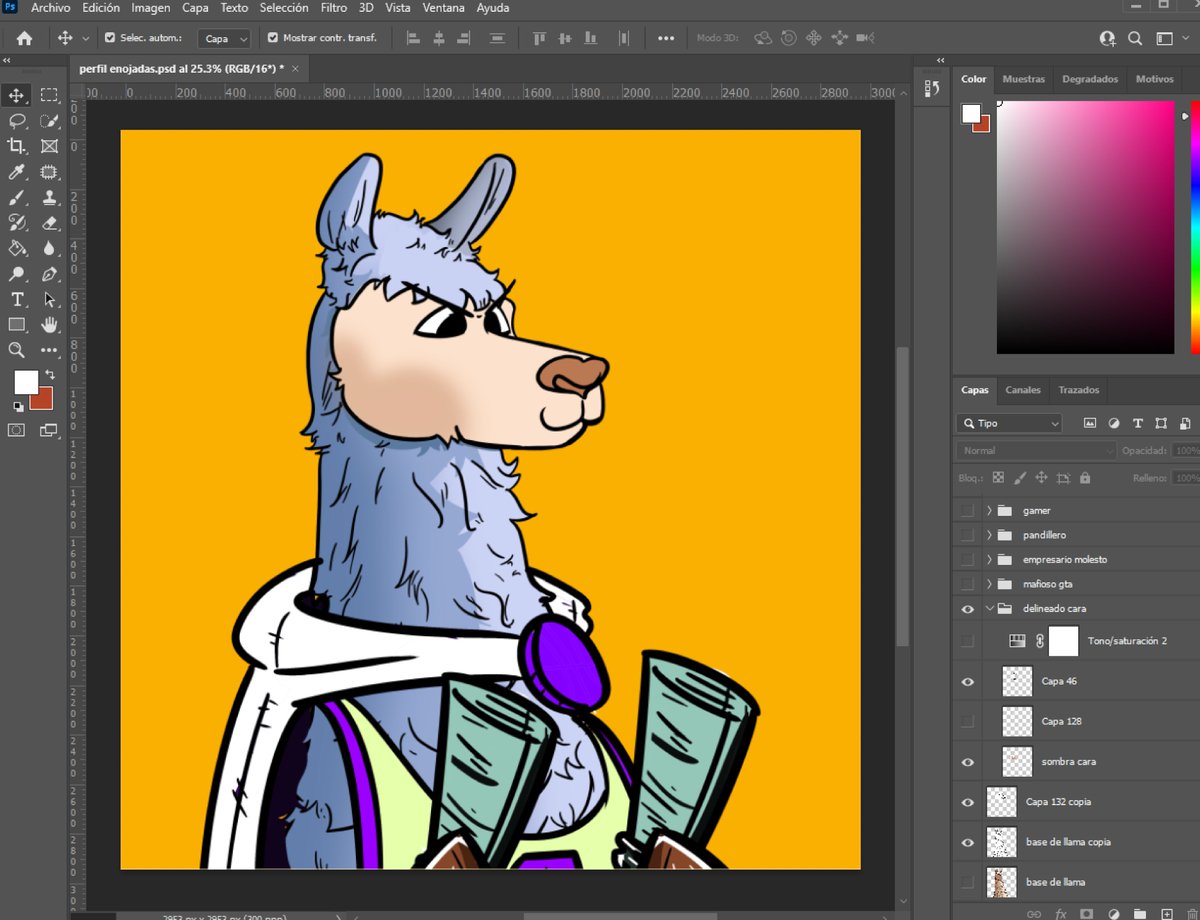Viewport: 1200px width, 920px height.
Task: Open the Tipo layer filter dropdown
Action: click(1009, 423)
